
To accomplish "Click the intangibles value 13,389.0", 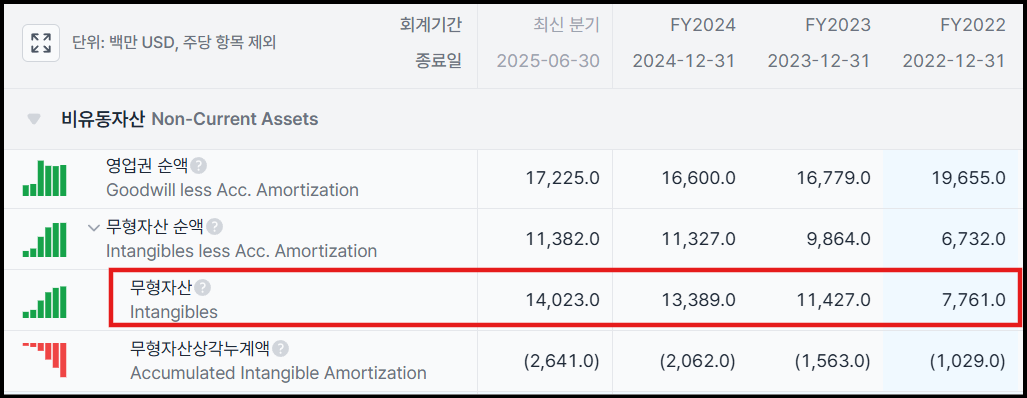I will (698, 300).
